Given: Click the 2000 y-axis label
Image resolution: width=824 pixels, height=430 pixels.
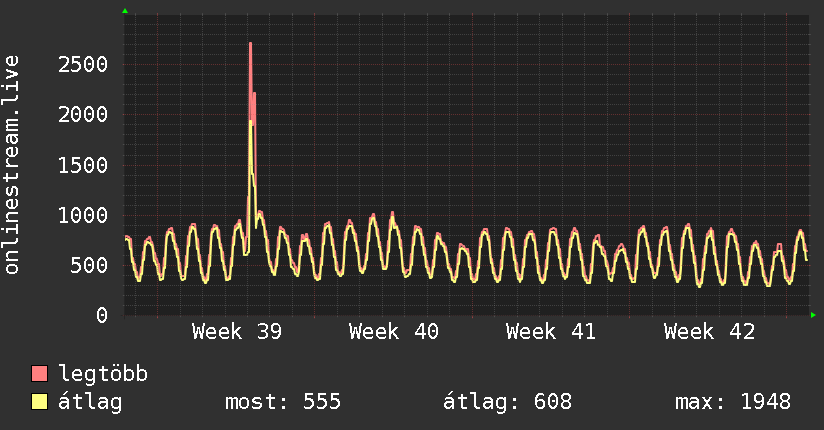Looking at the screenshot, I should (83, 115).
